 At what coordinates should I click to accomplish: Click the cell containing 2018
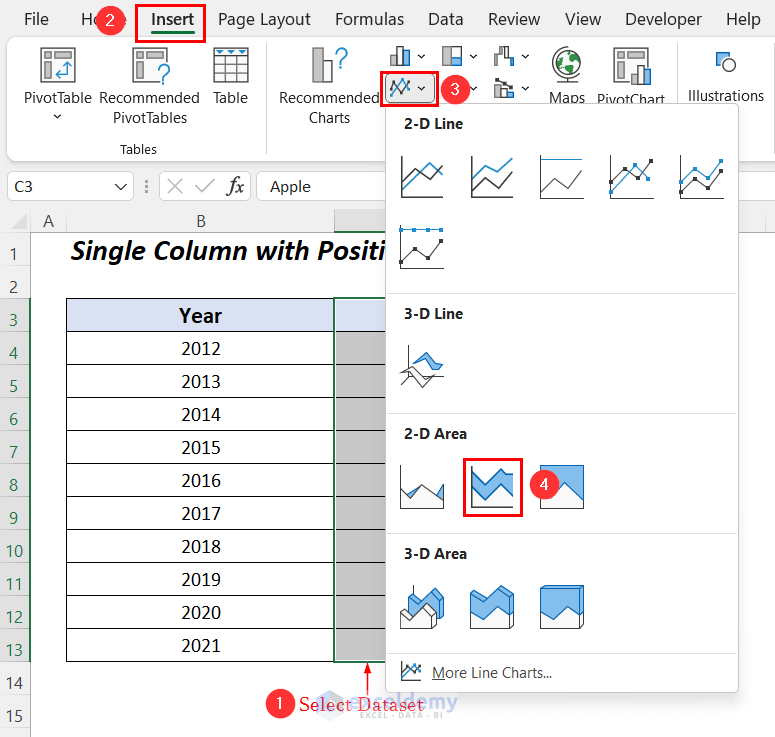(200, 546)
